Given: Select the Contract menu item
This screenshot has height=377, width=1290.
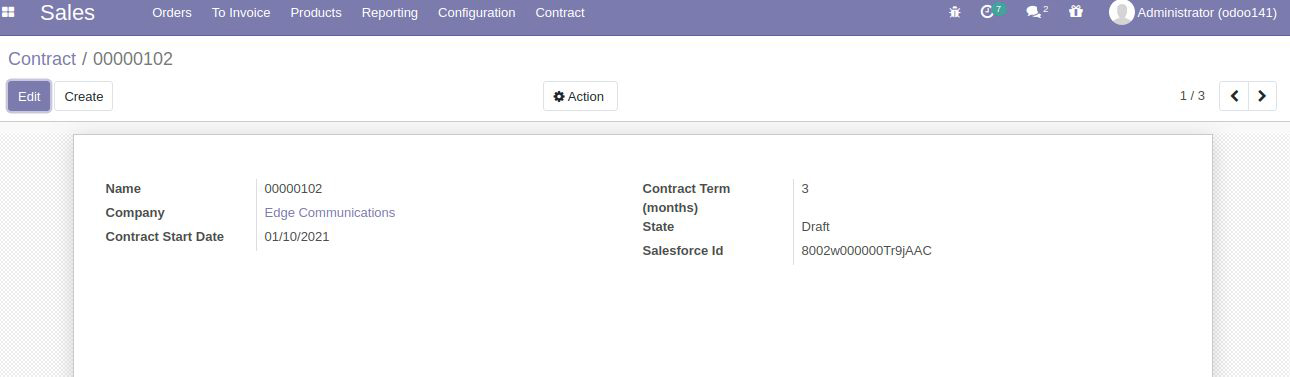Looking at the screenshot, I should [560, 12].
